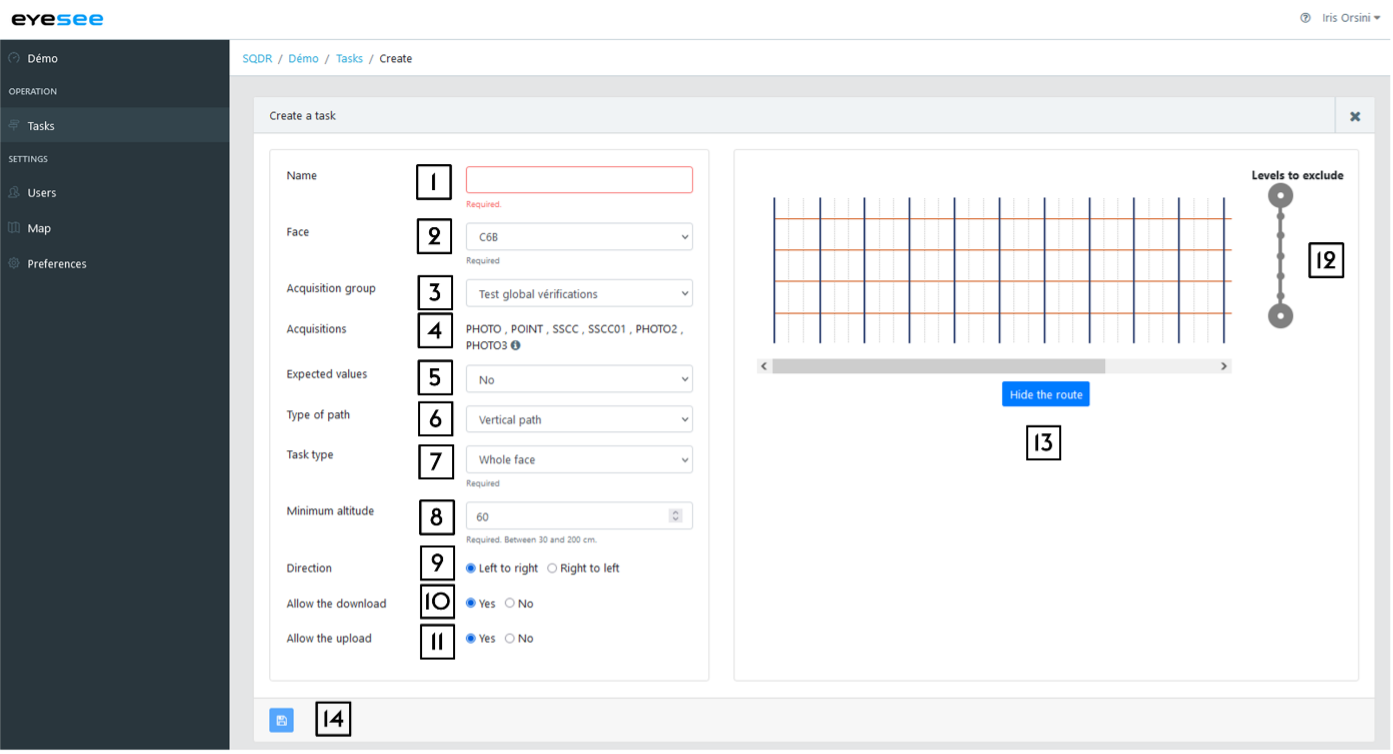Open Preferences in the sidebar
This screenshot has width=1393, height=754.
[x=114, y=264]
